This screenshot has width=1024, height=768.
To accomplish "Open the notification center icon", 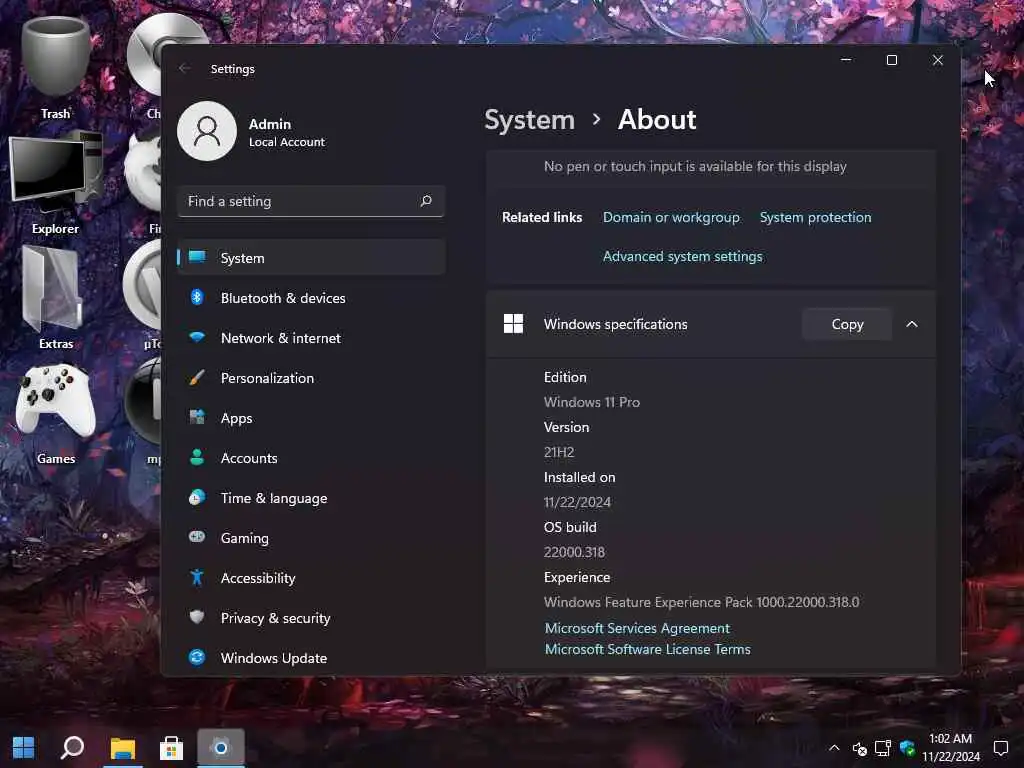I will tap(1000, 748).
